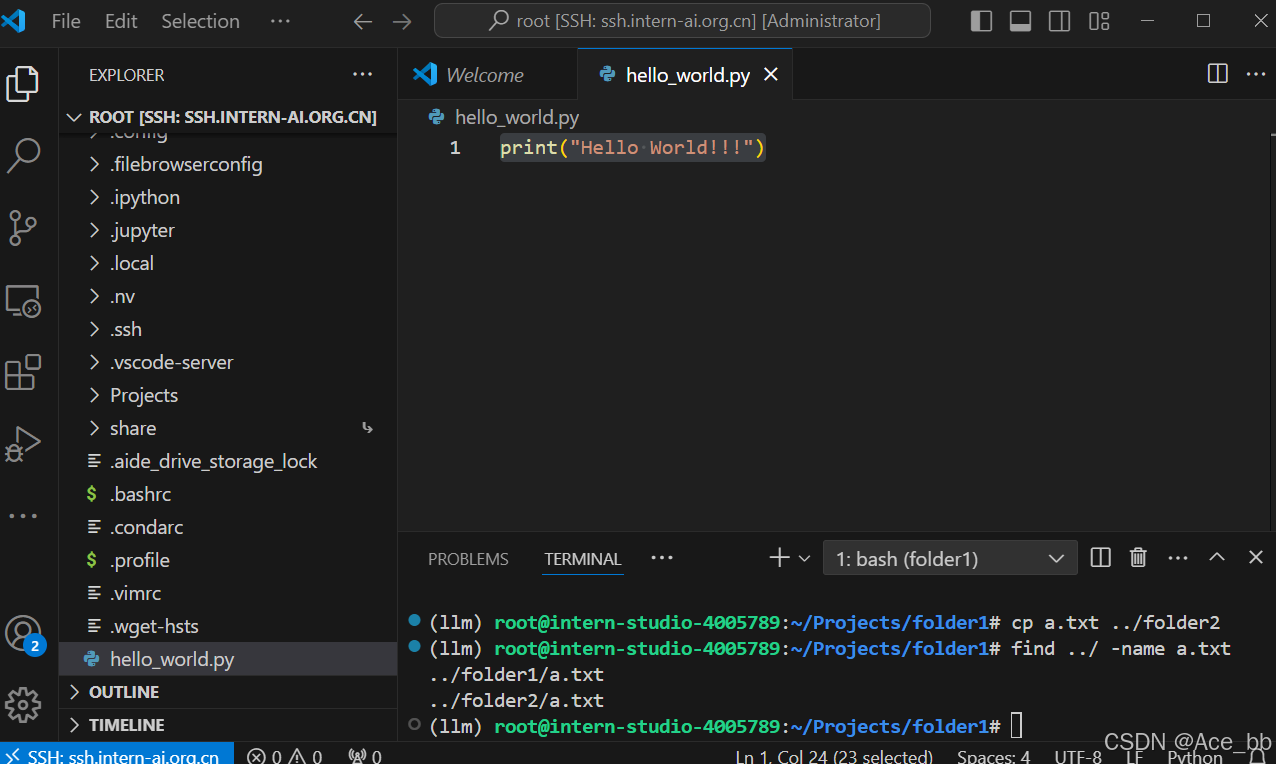1276x764 pixels.
Task: Open errors and warnings status item
Action: pyautogui.click(x=284, y=755)
